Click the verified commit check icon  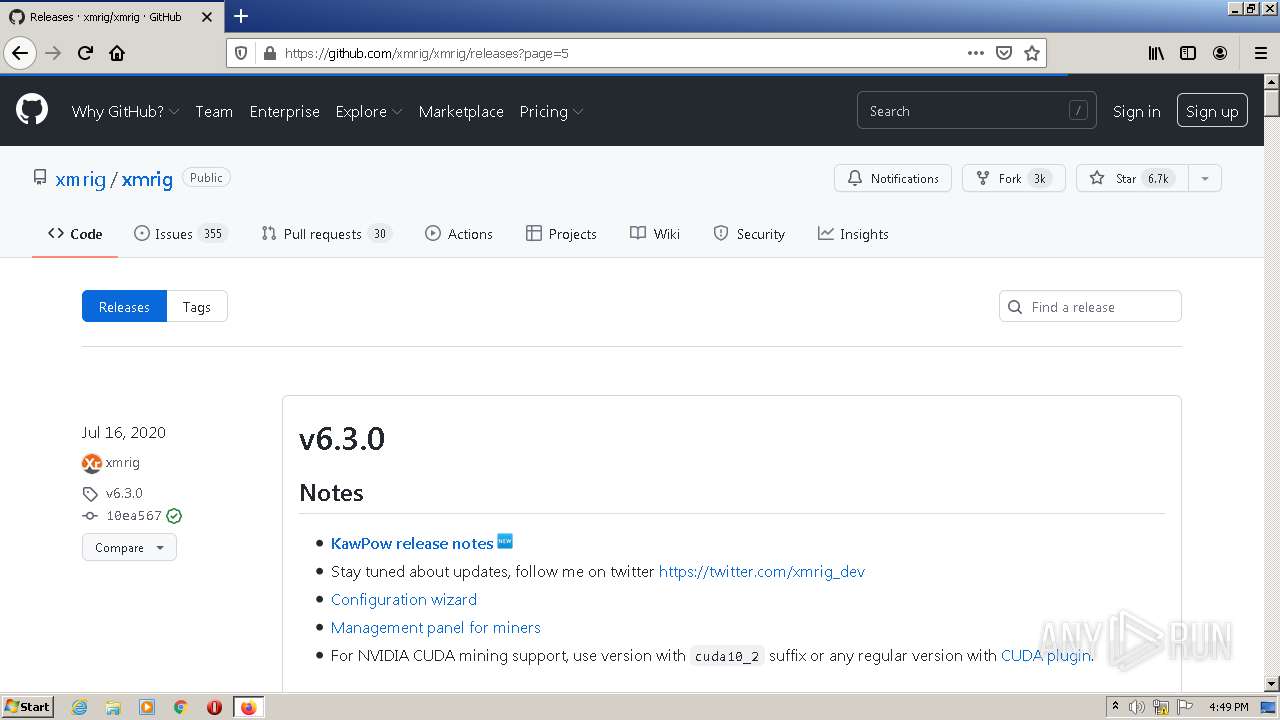coord(174,516)
